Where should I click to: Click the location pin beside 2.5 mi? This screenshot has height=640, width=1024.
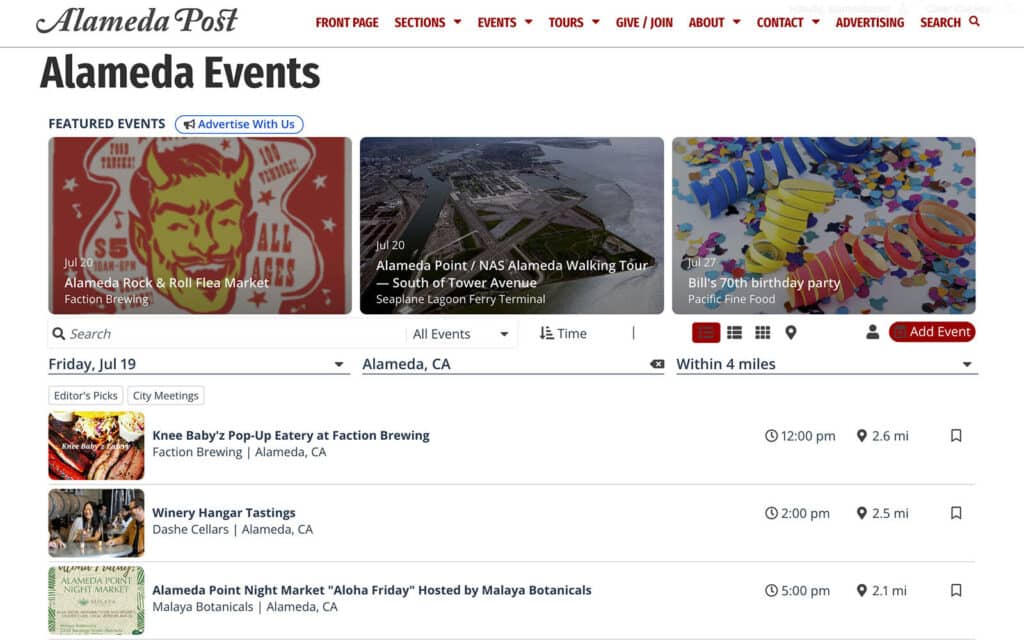tap(861, 513)
